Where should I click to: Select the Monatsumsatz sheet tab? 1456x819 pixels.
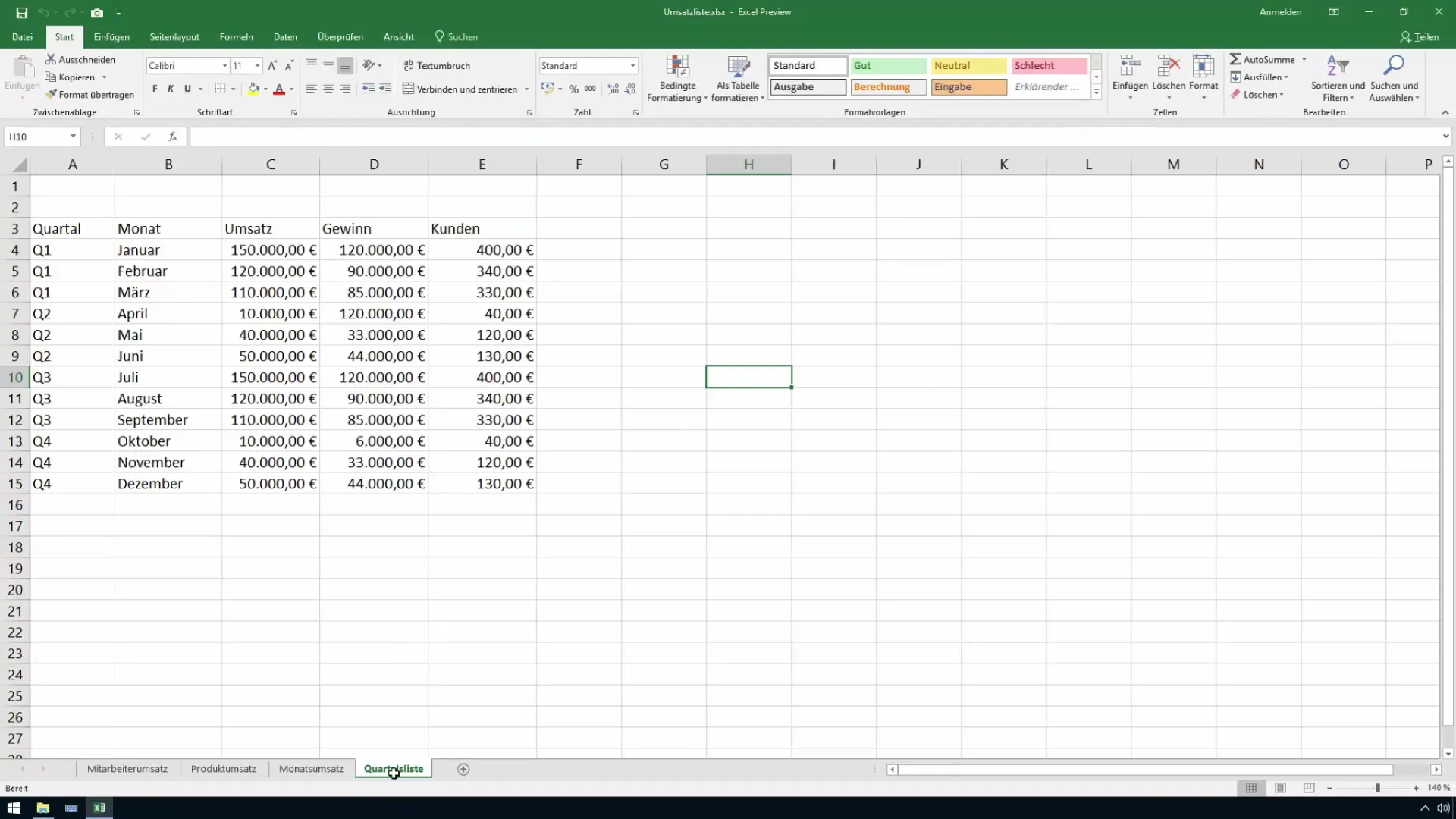pyautogui.click(x=311, y=769)
